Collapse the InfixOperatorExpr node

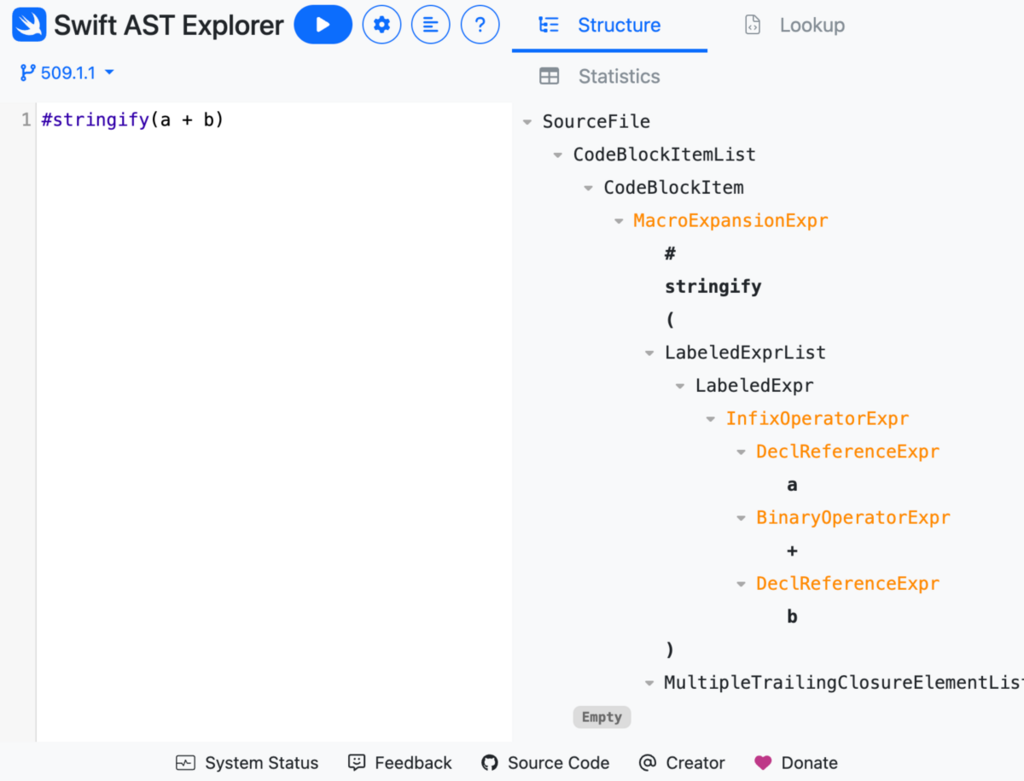point(711,419)
